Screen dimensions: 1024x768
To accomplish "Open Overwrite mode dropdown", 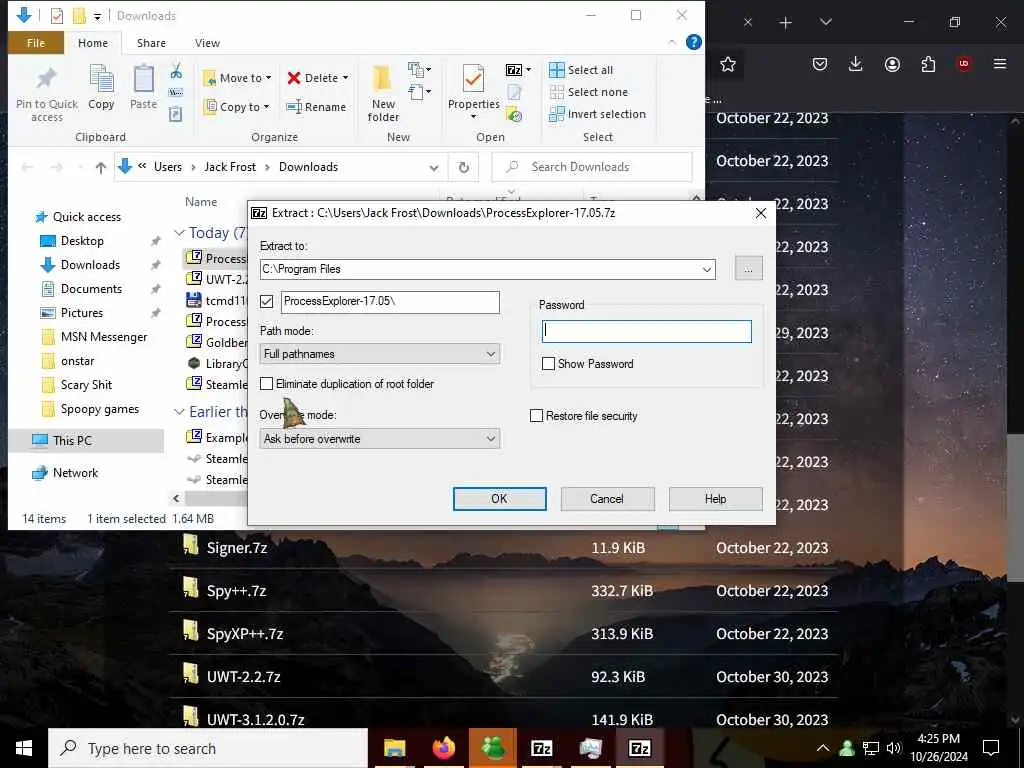I will pyautogui.click(x=380, y=439).
